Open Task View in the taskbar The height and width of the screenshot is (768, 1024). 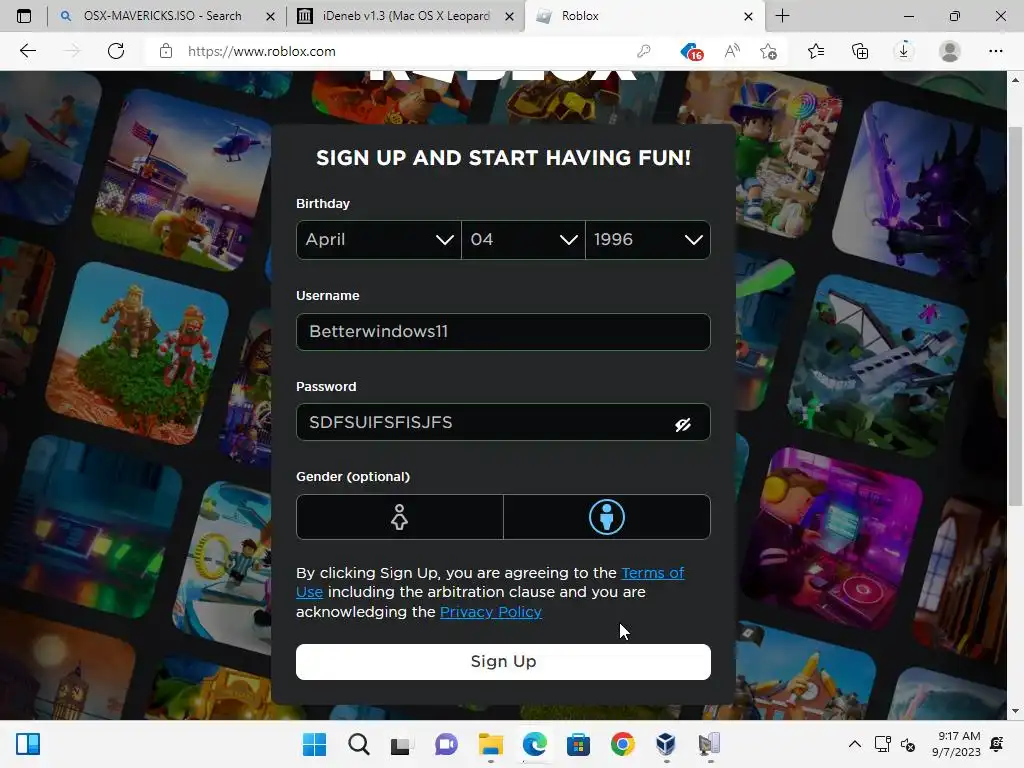400,744
